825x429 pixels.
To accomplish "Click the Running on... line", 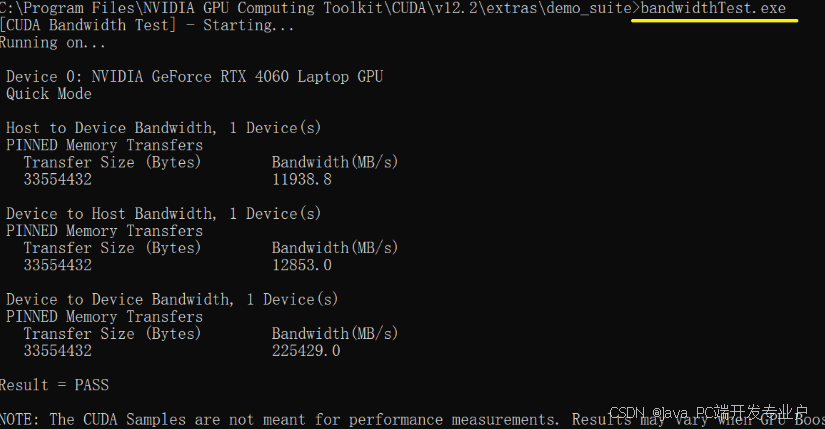I will coord(53,43).
